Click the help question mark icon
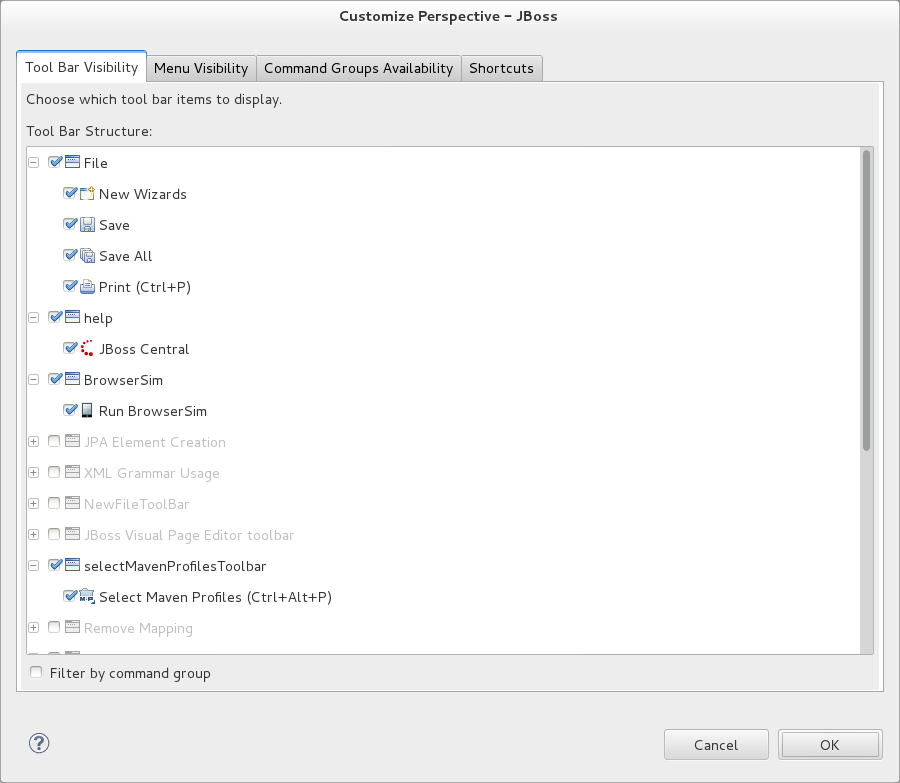This screenshot has width=900, height=783. click(x=38, y=743)
